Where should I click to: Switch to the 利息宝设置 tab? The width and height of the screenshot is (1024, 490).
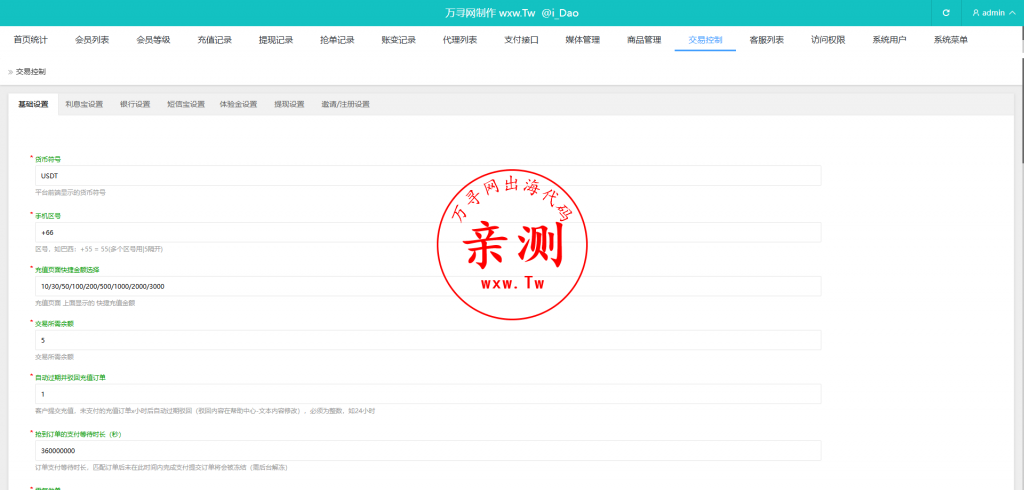tap(84, 105)
